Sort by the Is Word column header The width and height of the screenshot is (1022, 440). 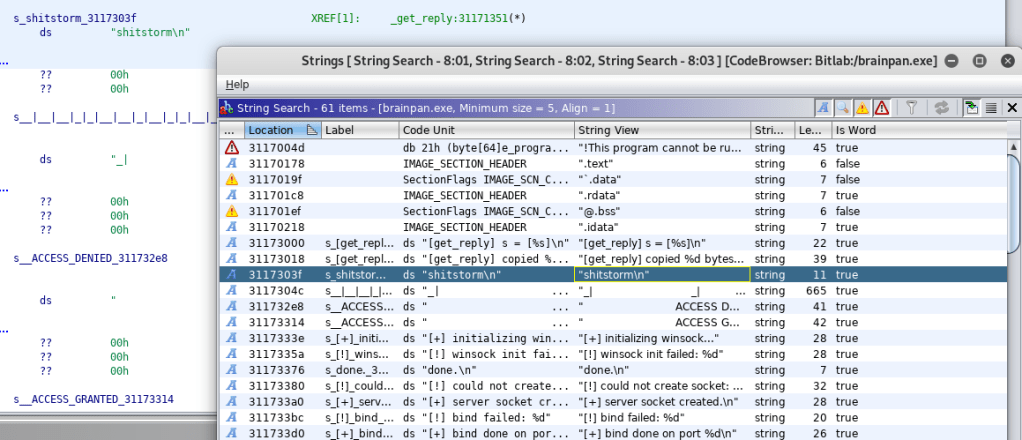(855, 130)
